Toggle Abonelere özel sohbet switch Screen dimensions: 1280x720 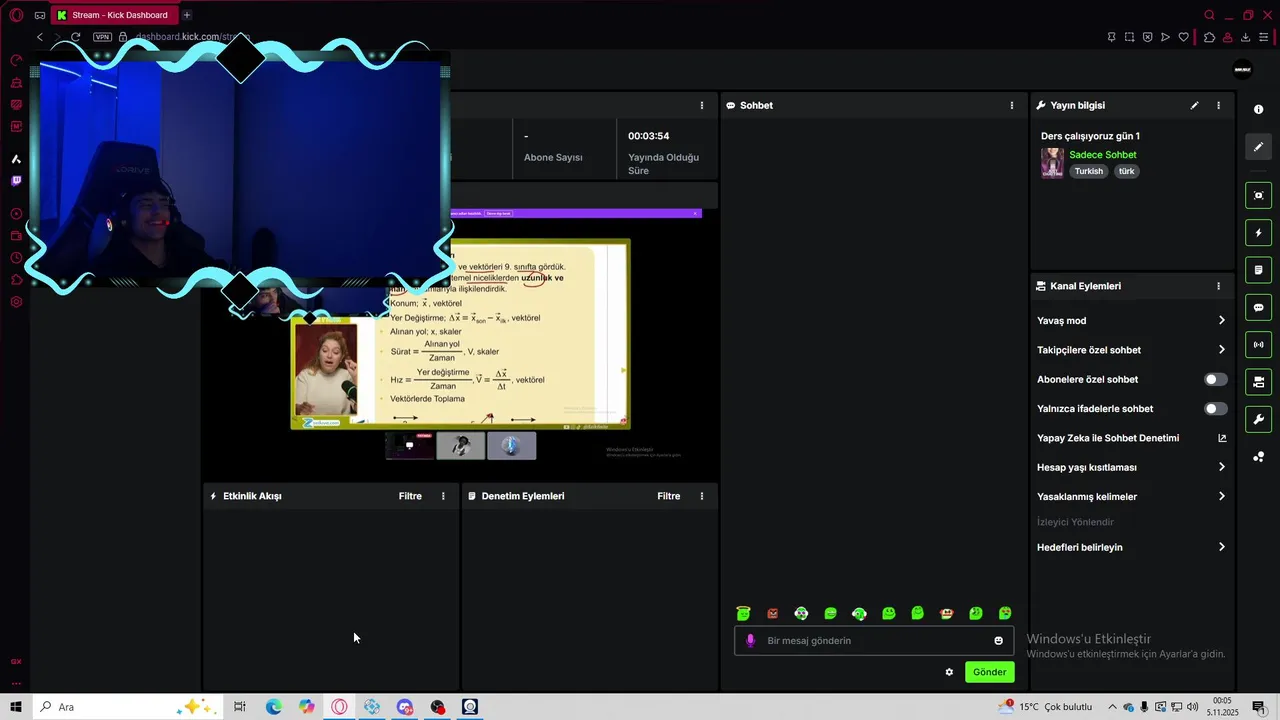pyautogui.click(x=1215, y=380)
